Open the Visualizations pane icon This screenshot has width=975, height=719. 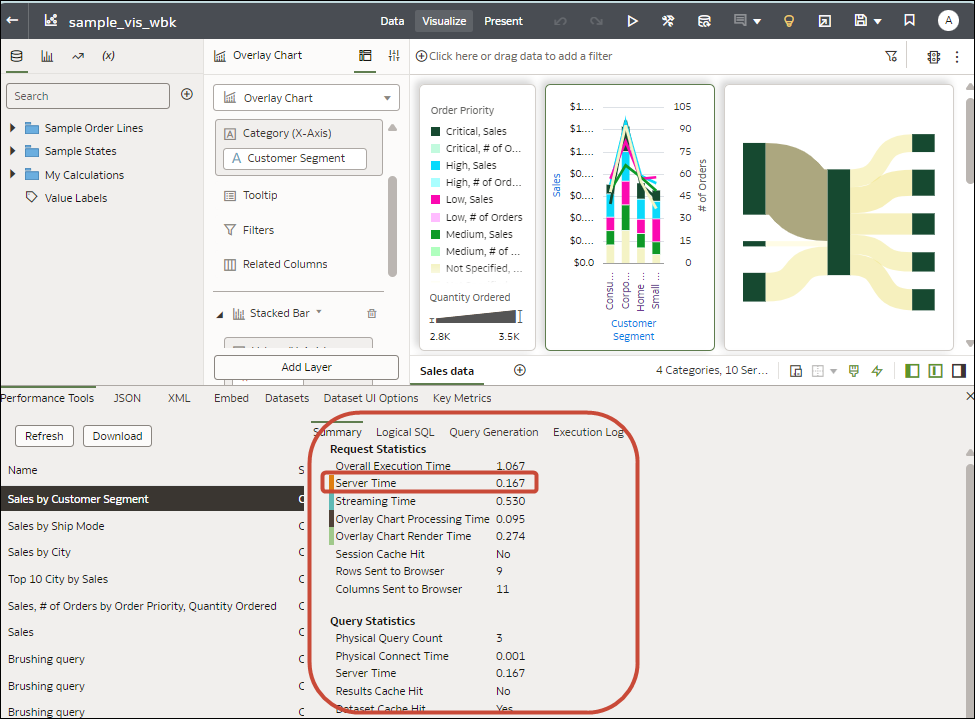tap(47, 56)
